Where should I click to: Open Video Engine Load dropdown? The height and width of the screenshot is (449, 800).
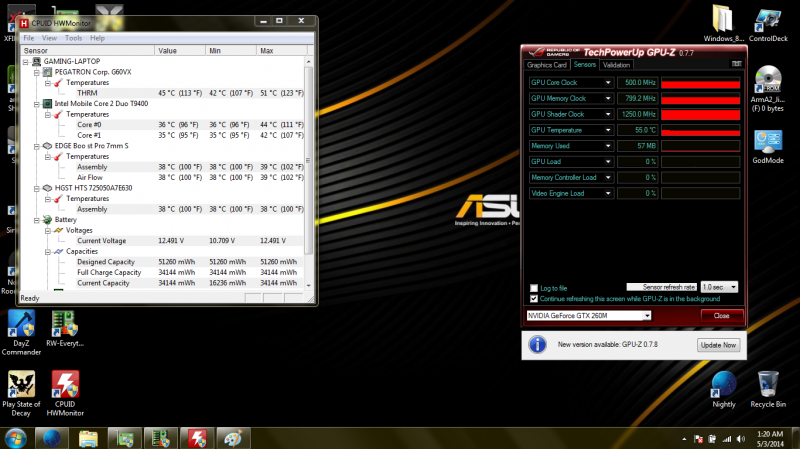click(x=608, y=193)
